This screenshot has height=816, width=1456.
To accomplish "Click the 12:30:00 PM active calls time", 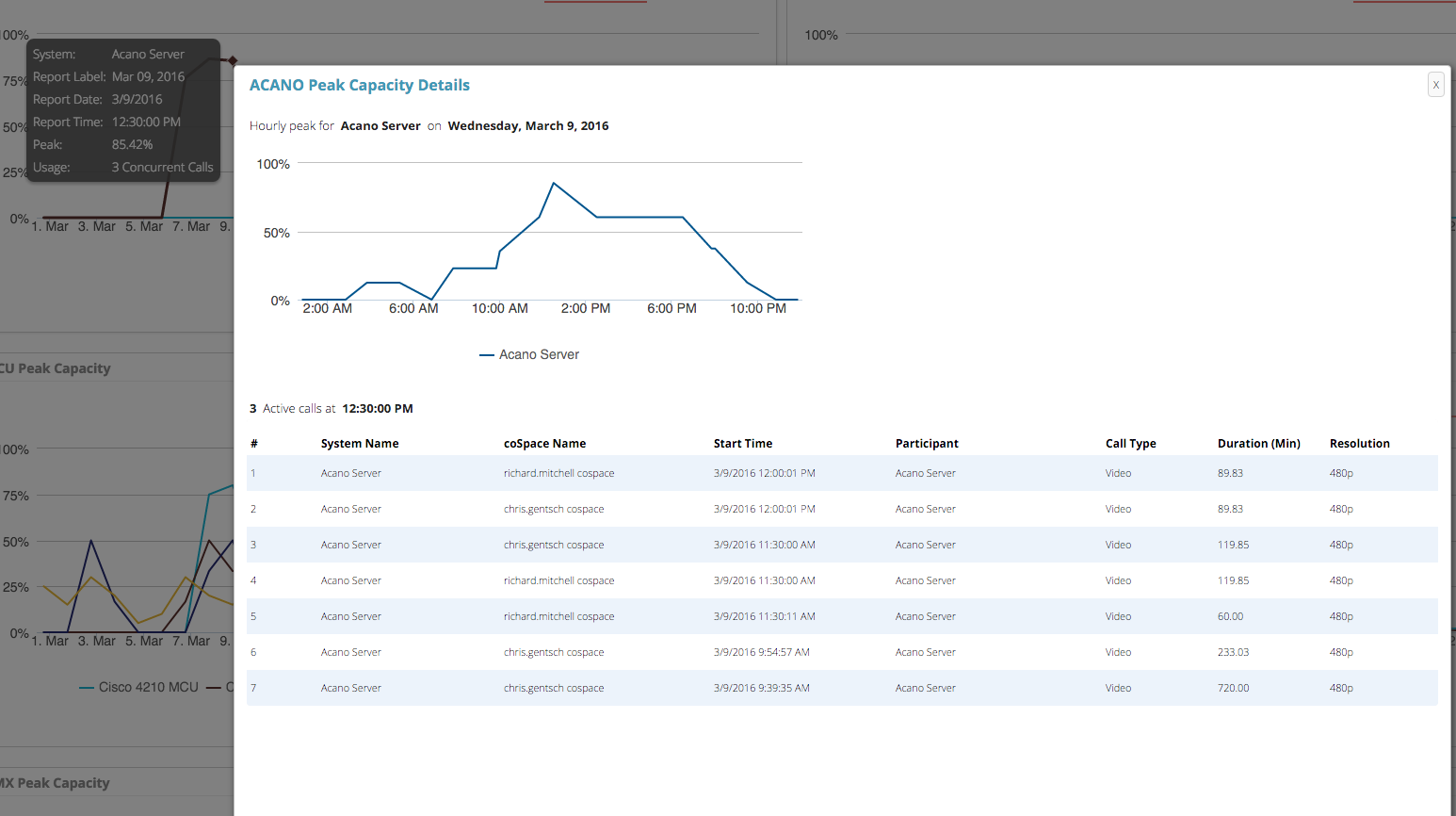I will (x=378, y=408).
